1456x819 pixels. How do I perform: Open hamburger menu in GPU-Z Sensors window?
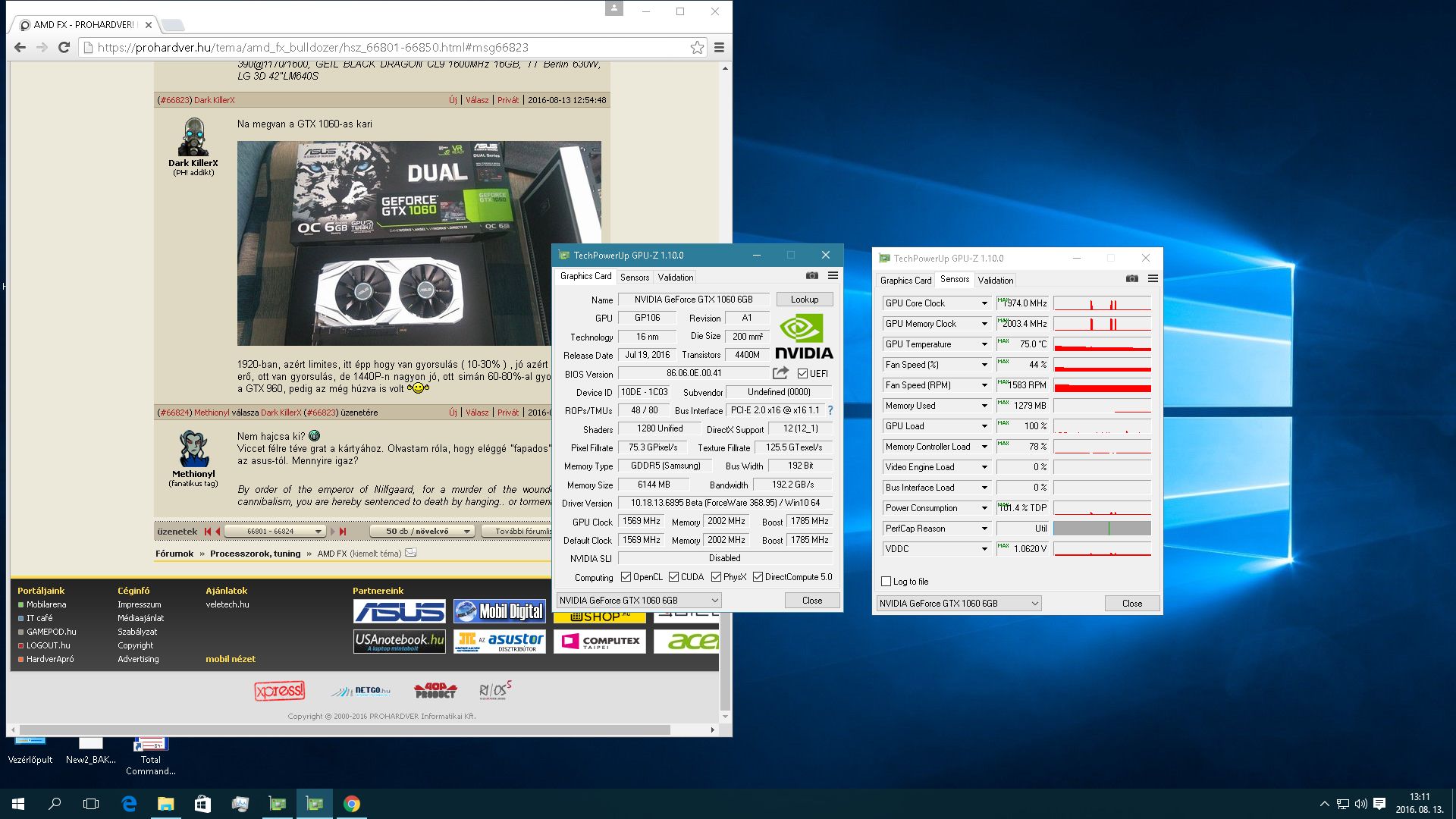coord(1153,279)
